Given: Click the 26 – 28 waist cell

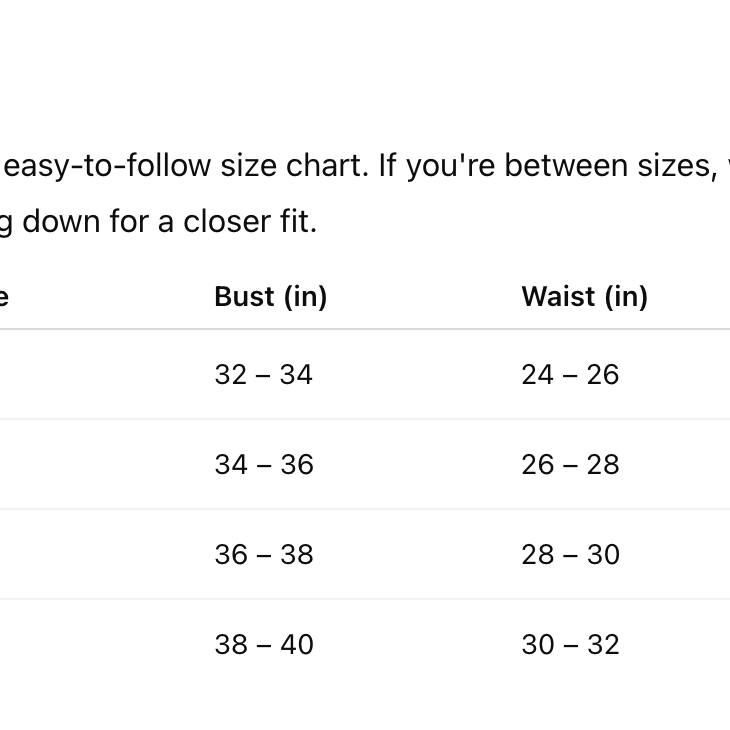Looking at the screenshot, I should click(570, 465).
